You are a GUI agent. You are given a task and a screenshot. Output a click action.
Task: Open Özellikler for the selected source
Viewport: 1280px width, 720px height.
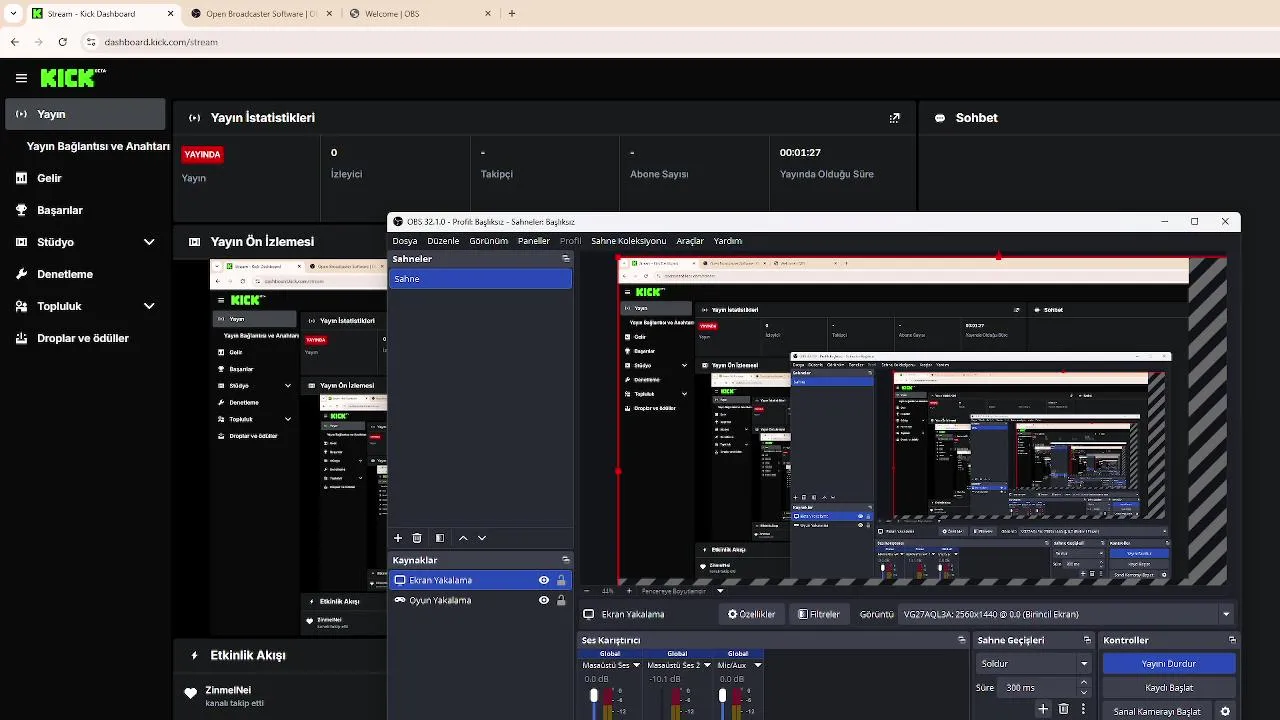[751, 614]
